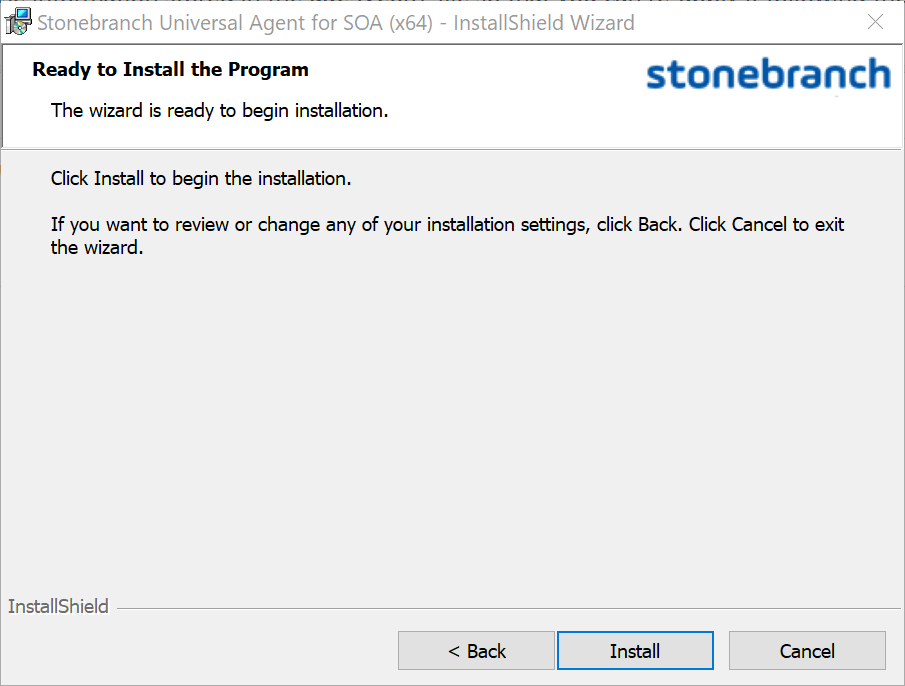The height and width of the screenshot is (686, 905).
Task: Click the sentence starting "If you want to review"
Action: coord(447,225)
